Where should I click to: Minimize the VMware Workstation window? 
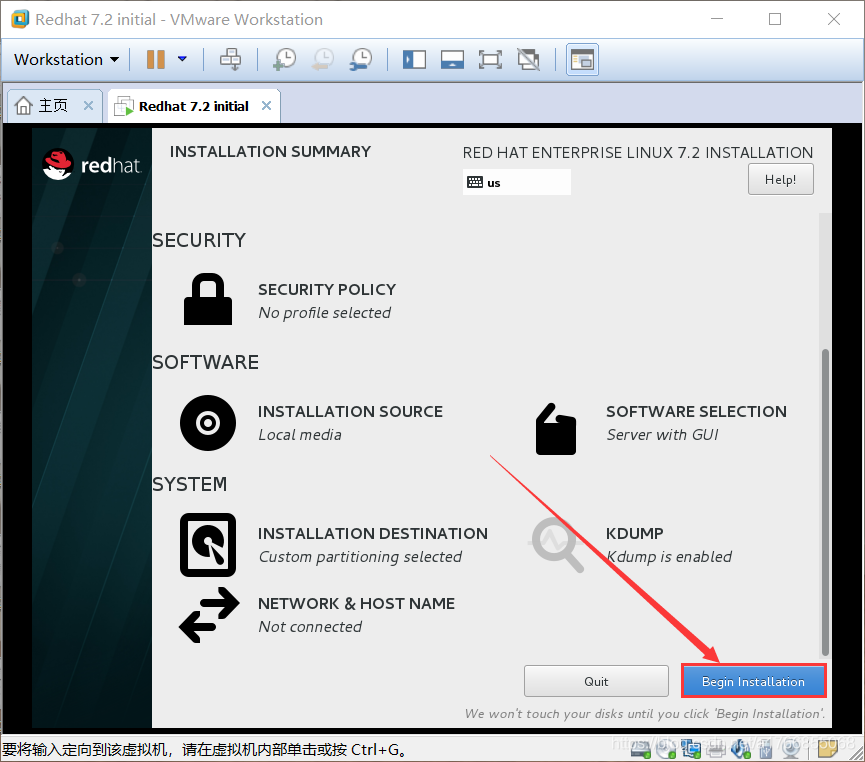coord(717,19)
